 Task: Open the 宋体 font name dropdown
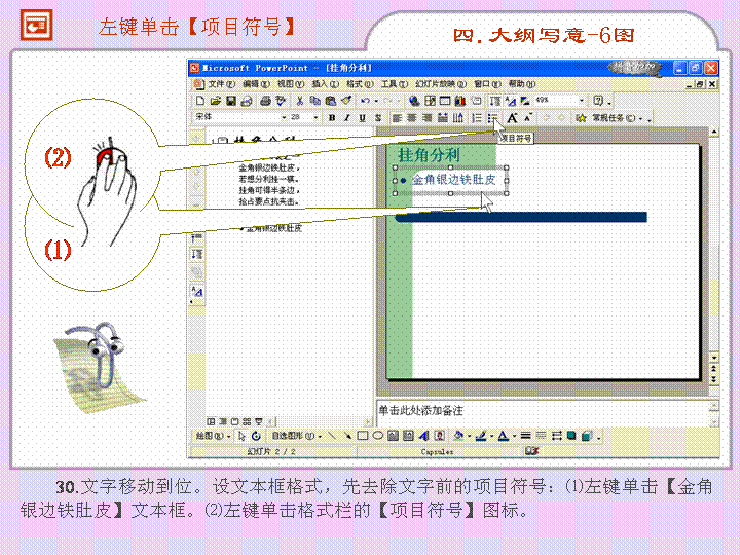click(x=284, y=117)
